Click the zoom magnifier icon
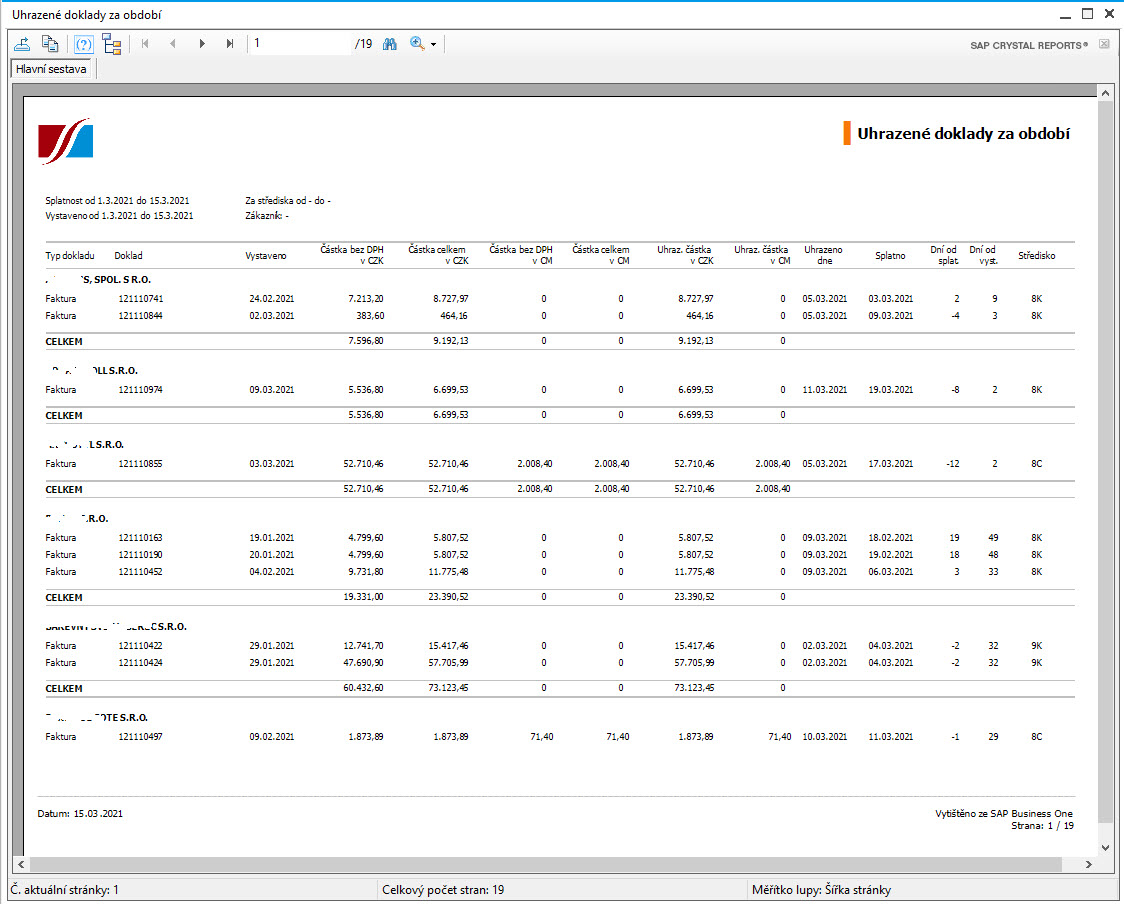The height and width of the screenshot is (904, 1124). [x=417, y=44]
